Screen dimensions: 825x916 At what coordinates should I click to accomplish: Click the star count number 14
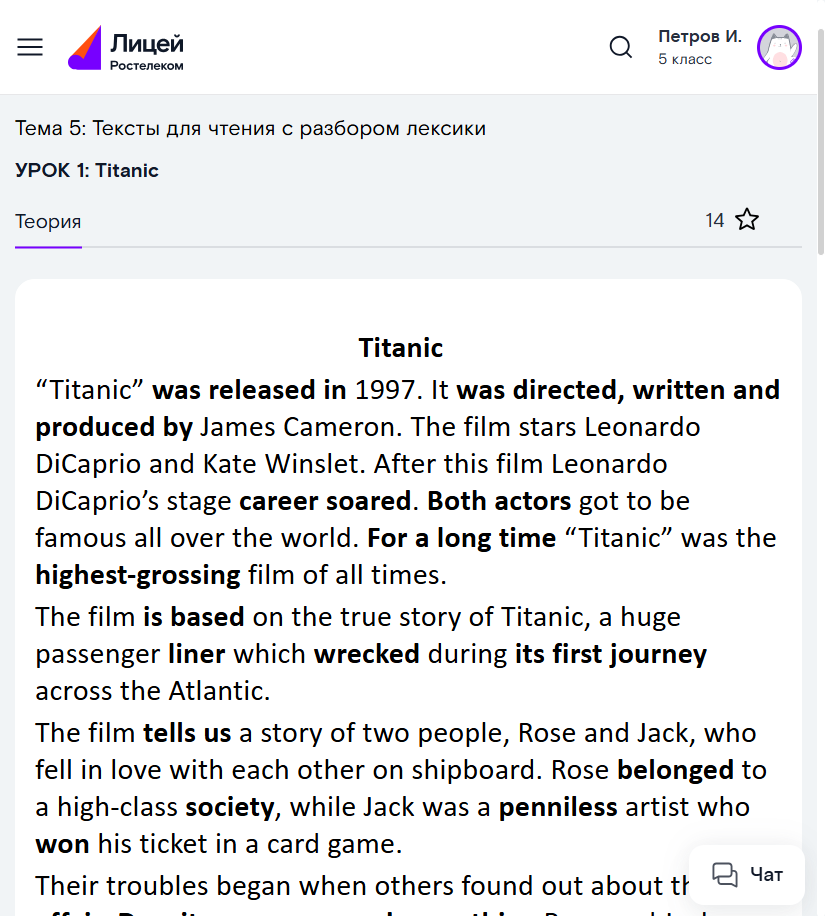tap(714, 220)
